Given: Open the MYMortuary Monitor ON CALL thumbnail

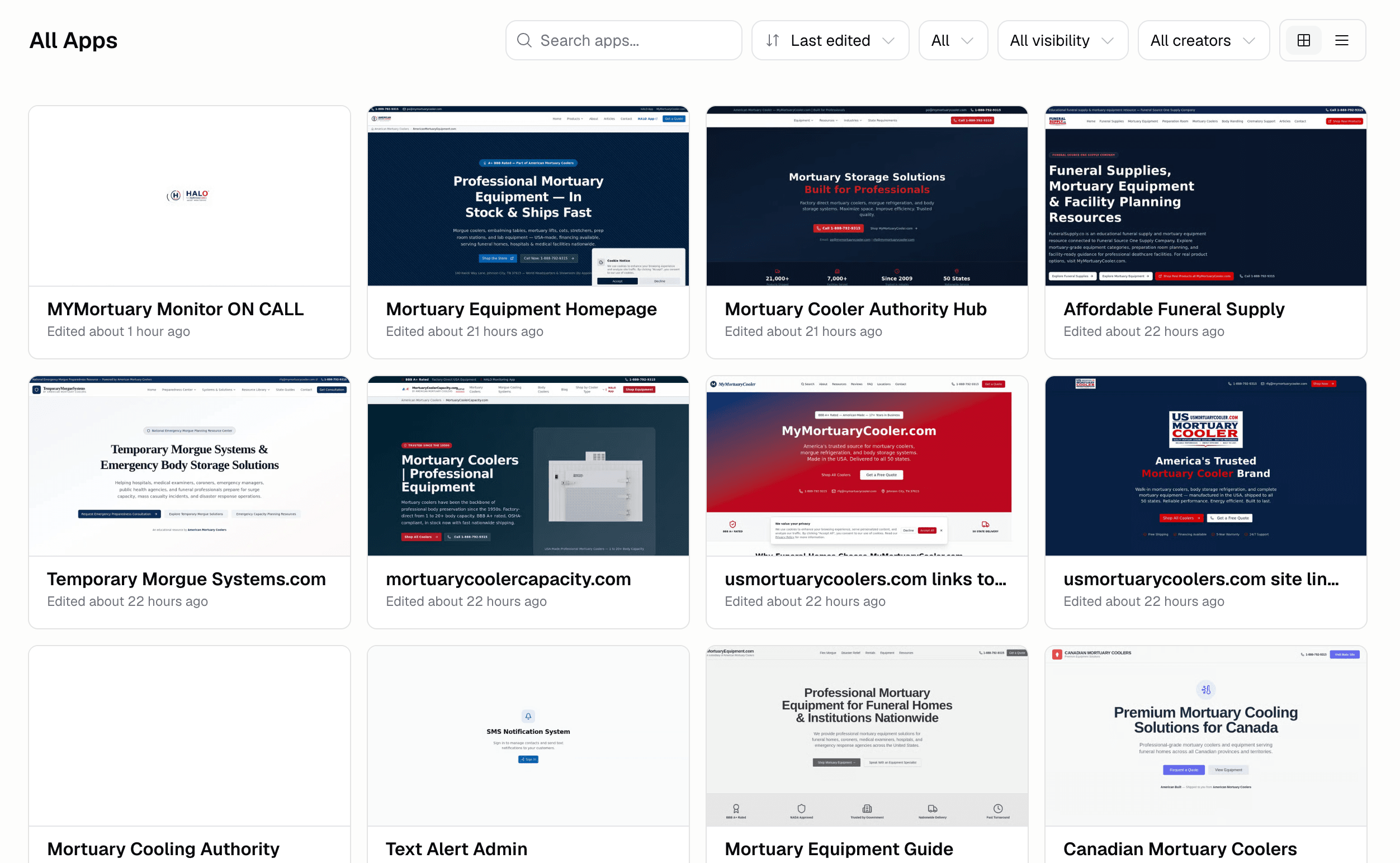Looking at the screenshot, I should click(x=190, y=196).
